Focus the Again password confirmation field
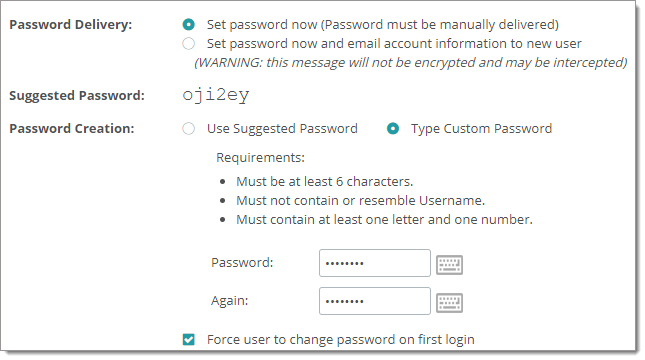 pos(375,301)
